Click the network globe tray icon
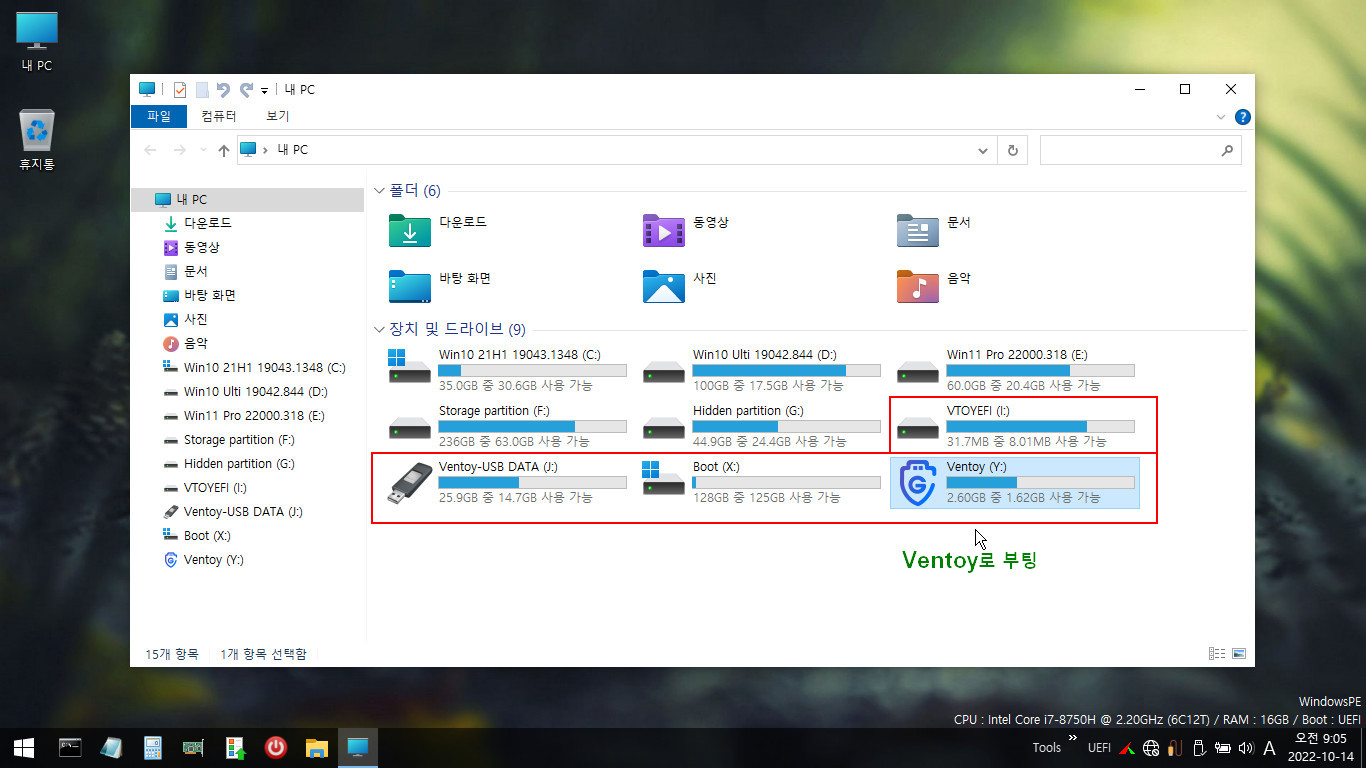Image resolution: width=1366 pixels, height=768 pixels. (1151, 747)
